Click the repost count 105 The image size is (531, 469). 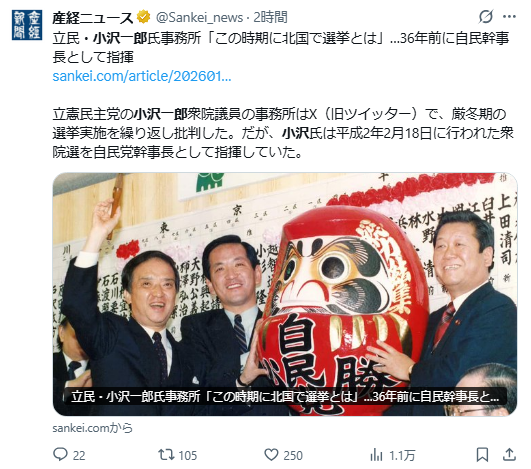coord(187,455)
